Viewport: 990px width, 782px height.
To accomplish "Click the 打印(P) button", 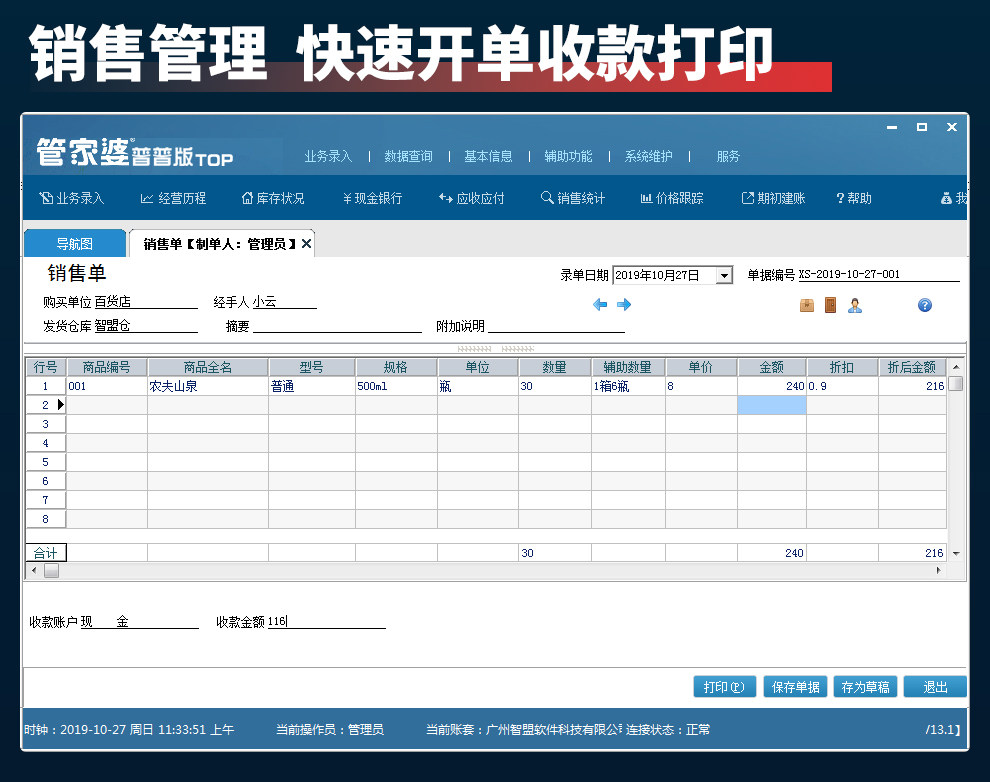I will pos(724,687).
